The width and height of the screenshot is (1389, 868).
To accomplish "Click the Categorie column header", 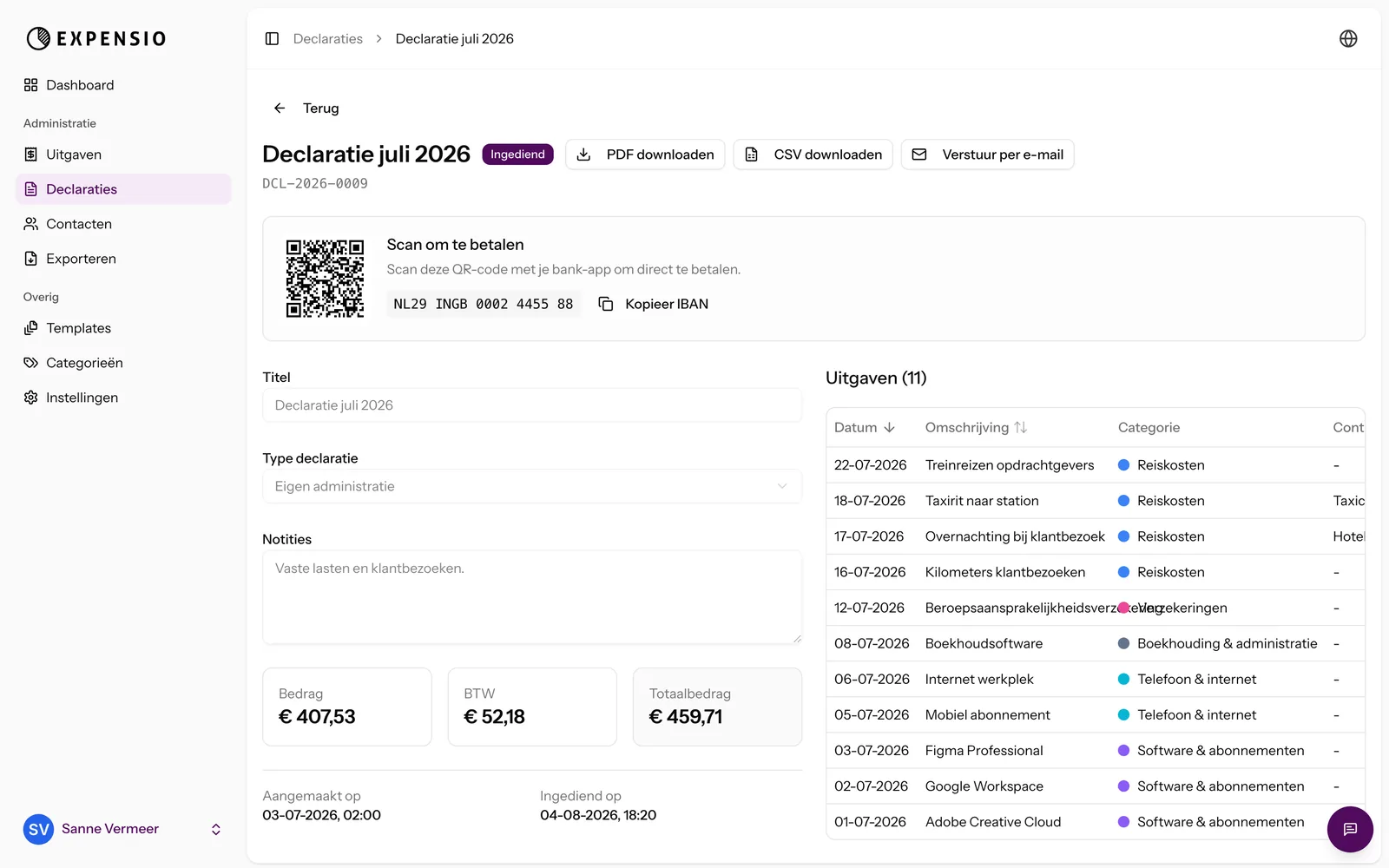I will [x=1149, y=427].
